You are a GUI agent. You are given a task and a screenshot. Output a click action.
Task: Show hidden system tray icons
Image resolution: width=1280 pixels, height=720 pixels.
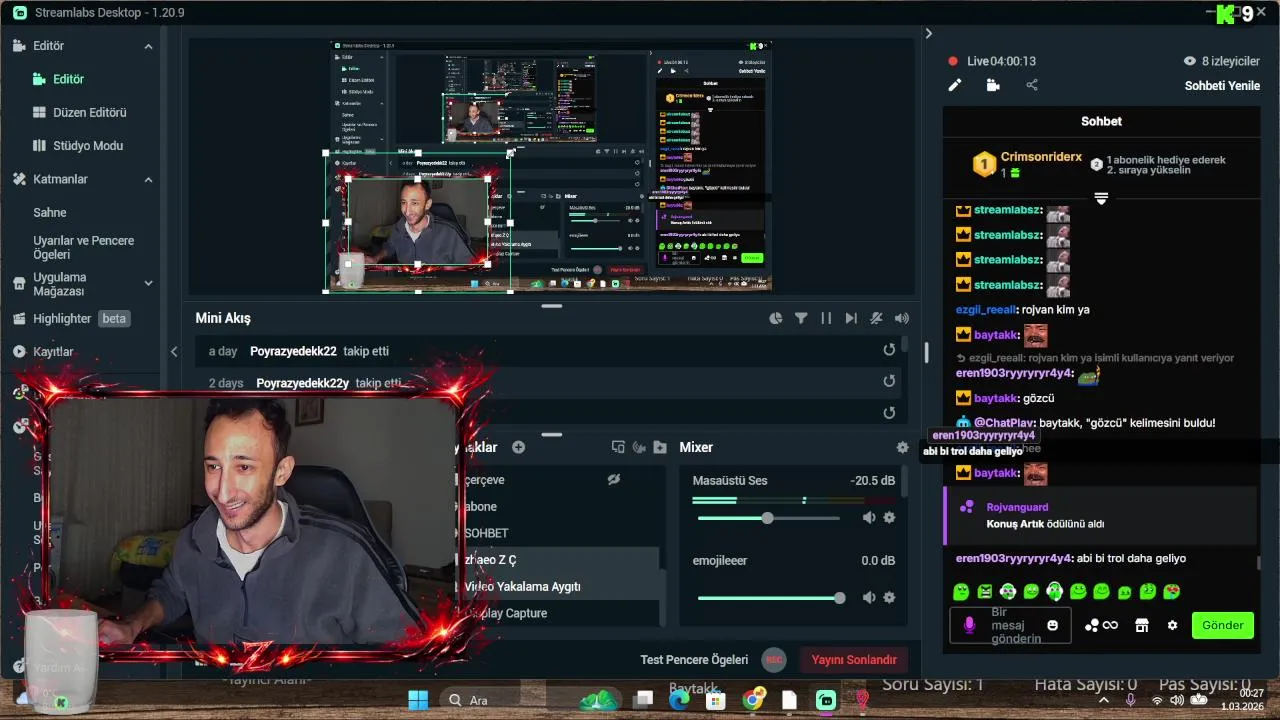pos(1104,700)
